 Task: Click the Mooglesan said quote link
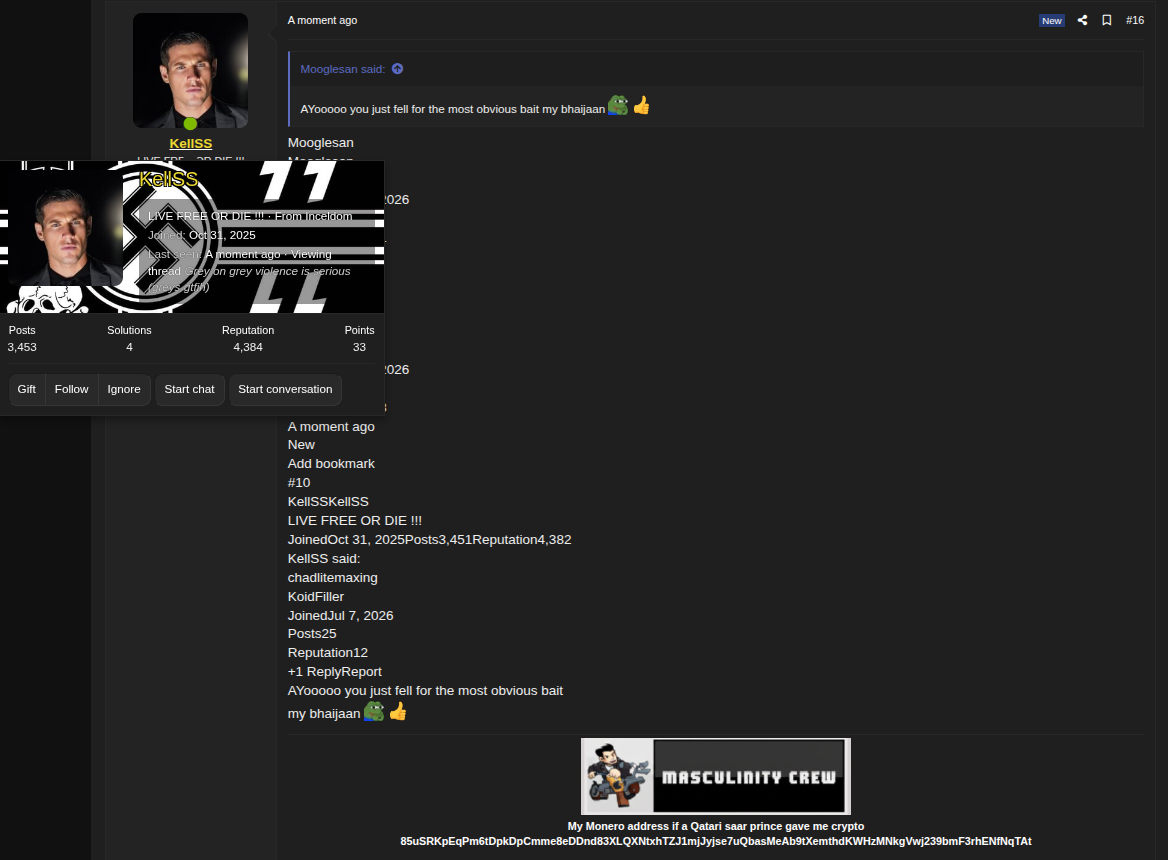tap(343, 69)
